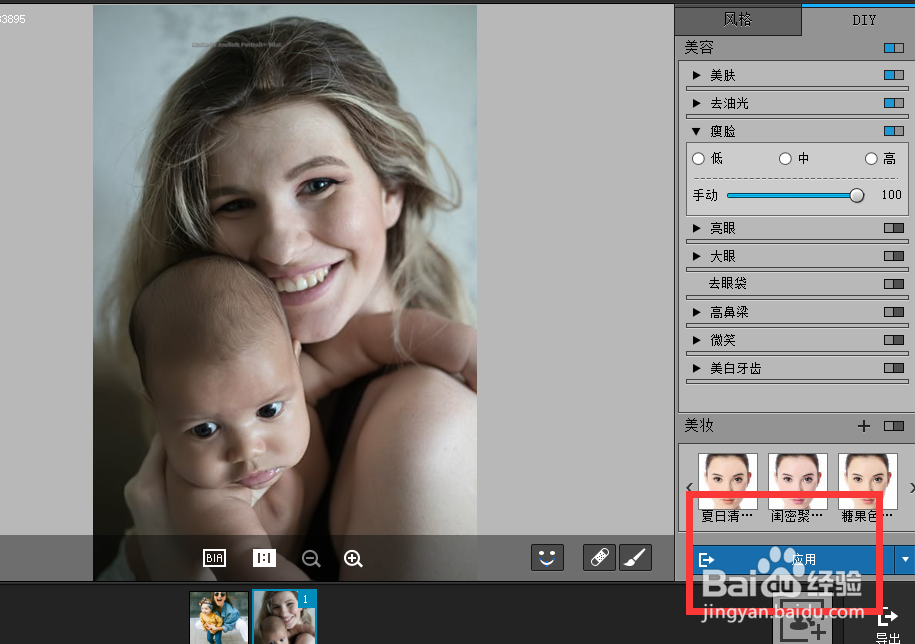Click the 去眼袋 label
915x644 pixels.
click(728, 284)
